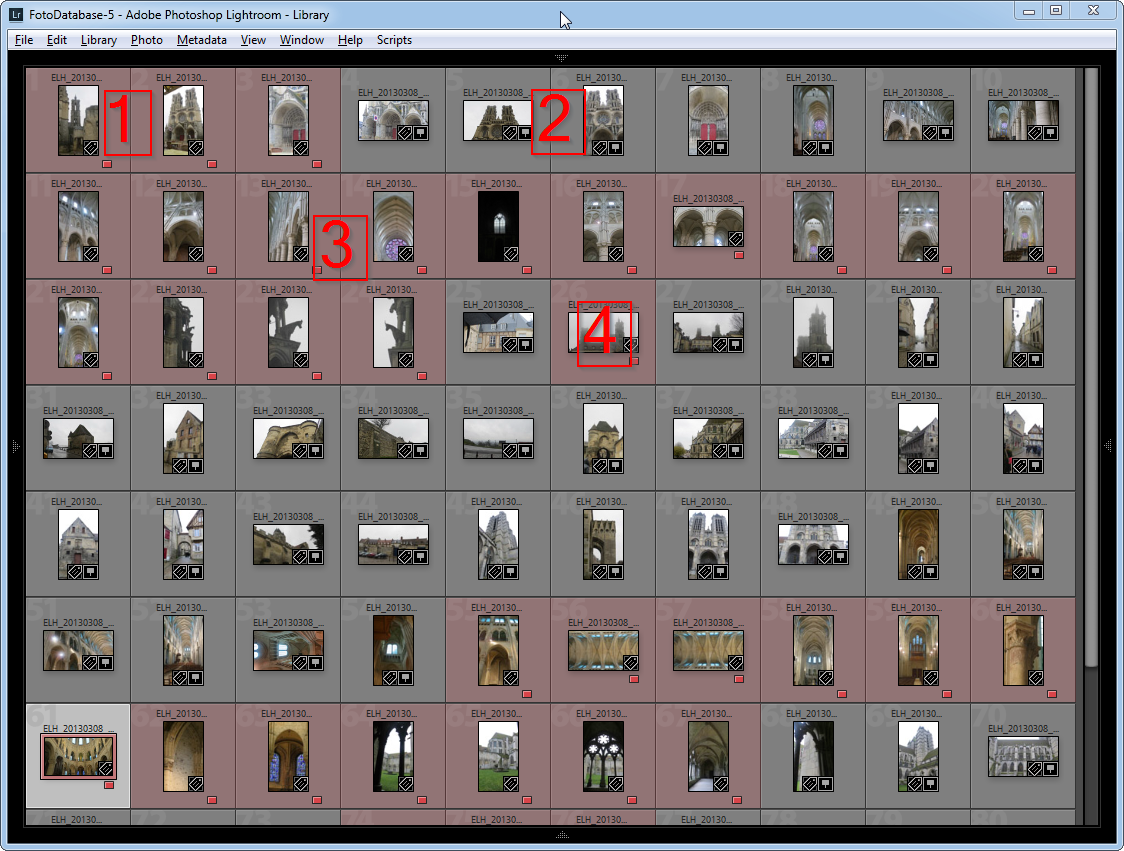Click the map location badge on photo 38

(841, 451)
